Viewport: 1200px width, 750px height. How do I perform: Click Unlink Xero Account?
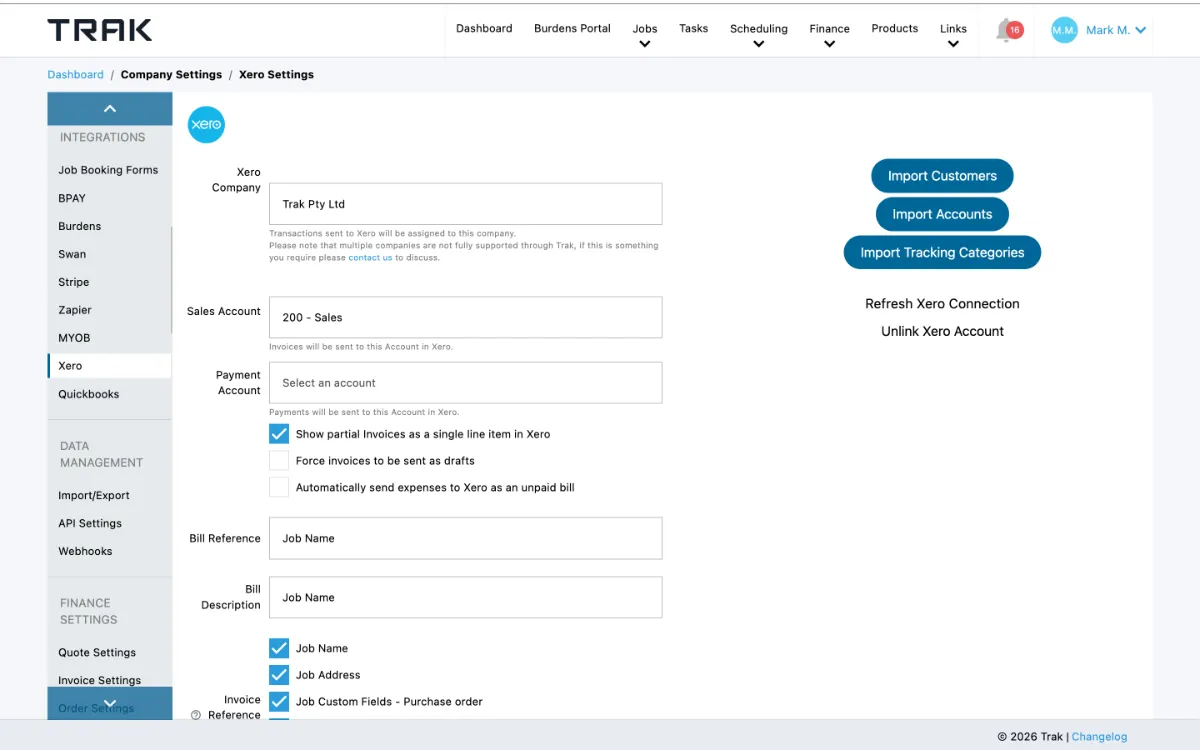click(942, 331)
